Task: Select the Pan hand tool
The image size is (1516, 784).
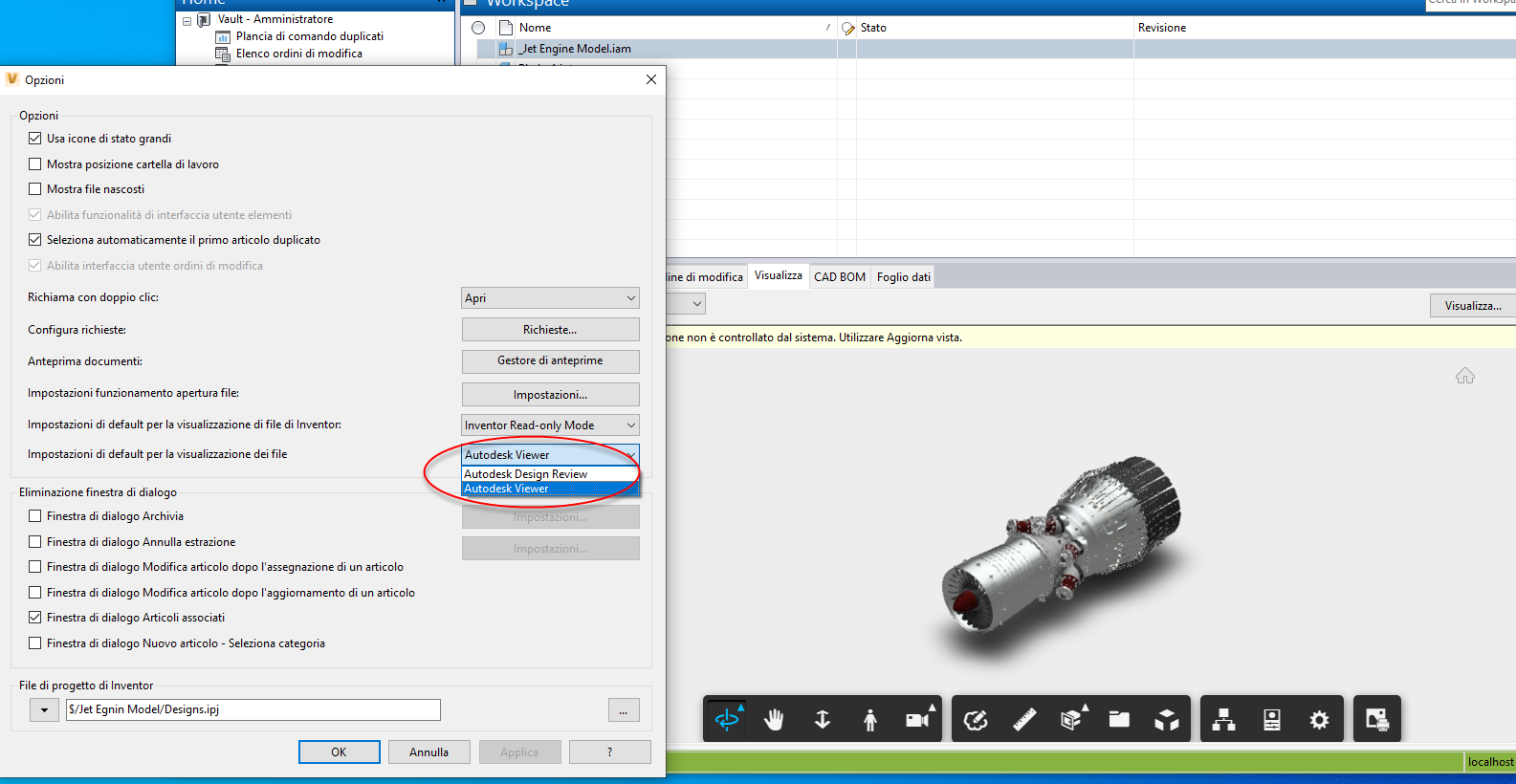Action: point(775,719)
